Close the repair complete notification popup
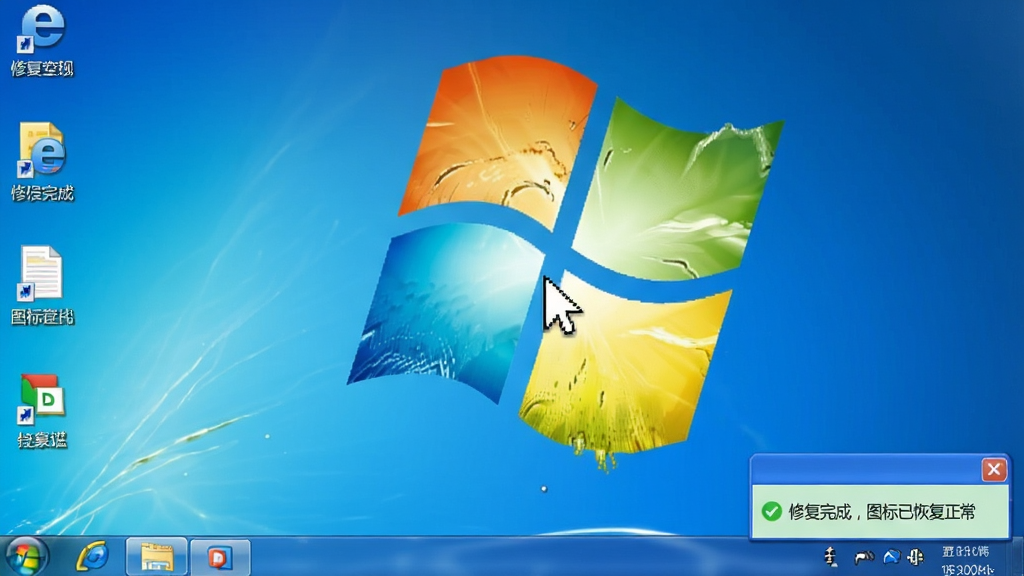Image resolution: width=1024 pixels, height=576 pixels. [993, 469]
